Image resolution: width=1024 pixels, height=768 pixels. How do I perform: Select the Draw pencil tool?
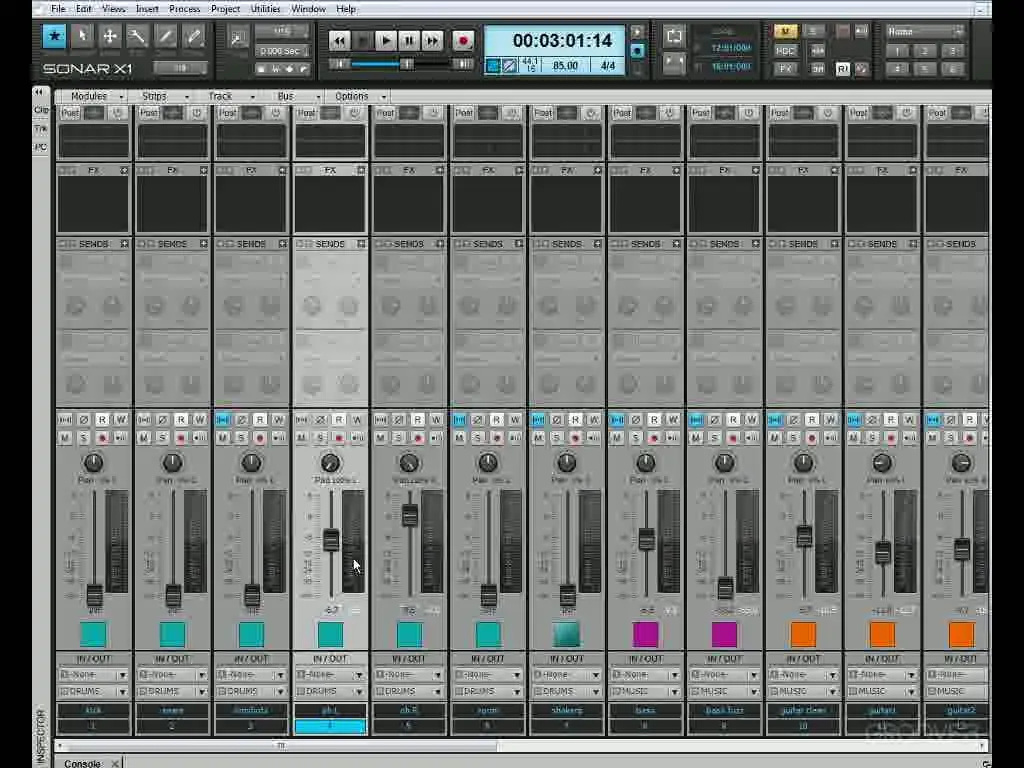[165, 37]
